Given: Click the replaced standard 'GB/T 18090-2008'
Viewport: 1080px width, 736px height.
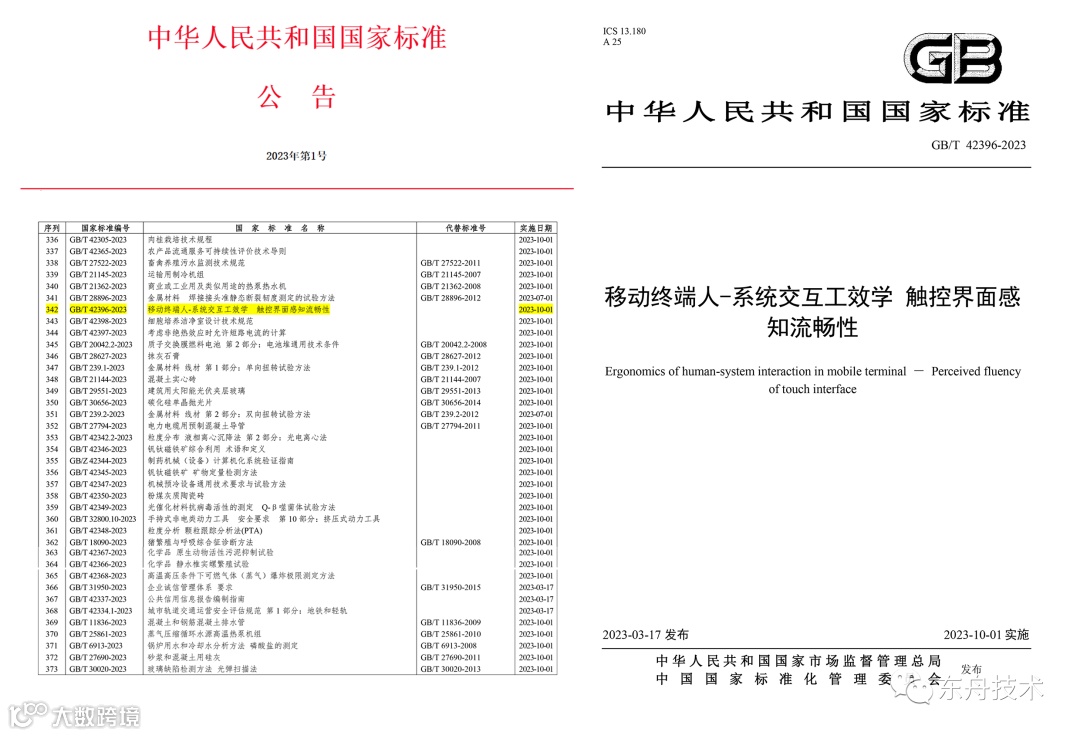Looking at the screenshot, I should (x=450, y=543).
